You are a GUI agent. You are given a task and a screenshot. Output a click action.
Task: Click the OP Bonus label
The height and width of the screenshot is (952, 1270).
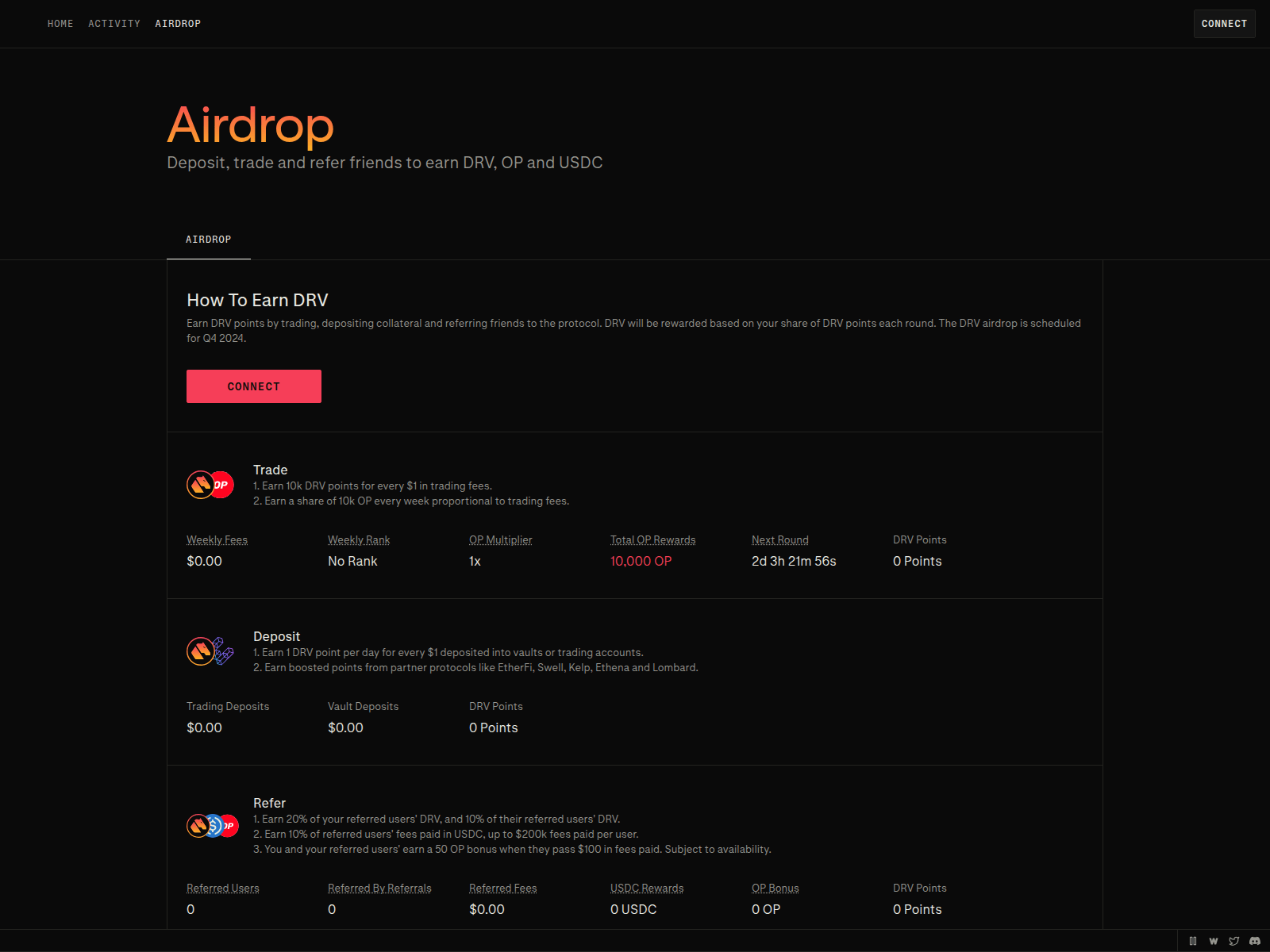[x=775, y=888]
